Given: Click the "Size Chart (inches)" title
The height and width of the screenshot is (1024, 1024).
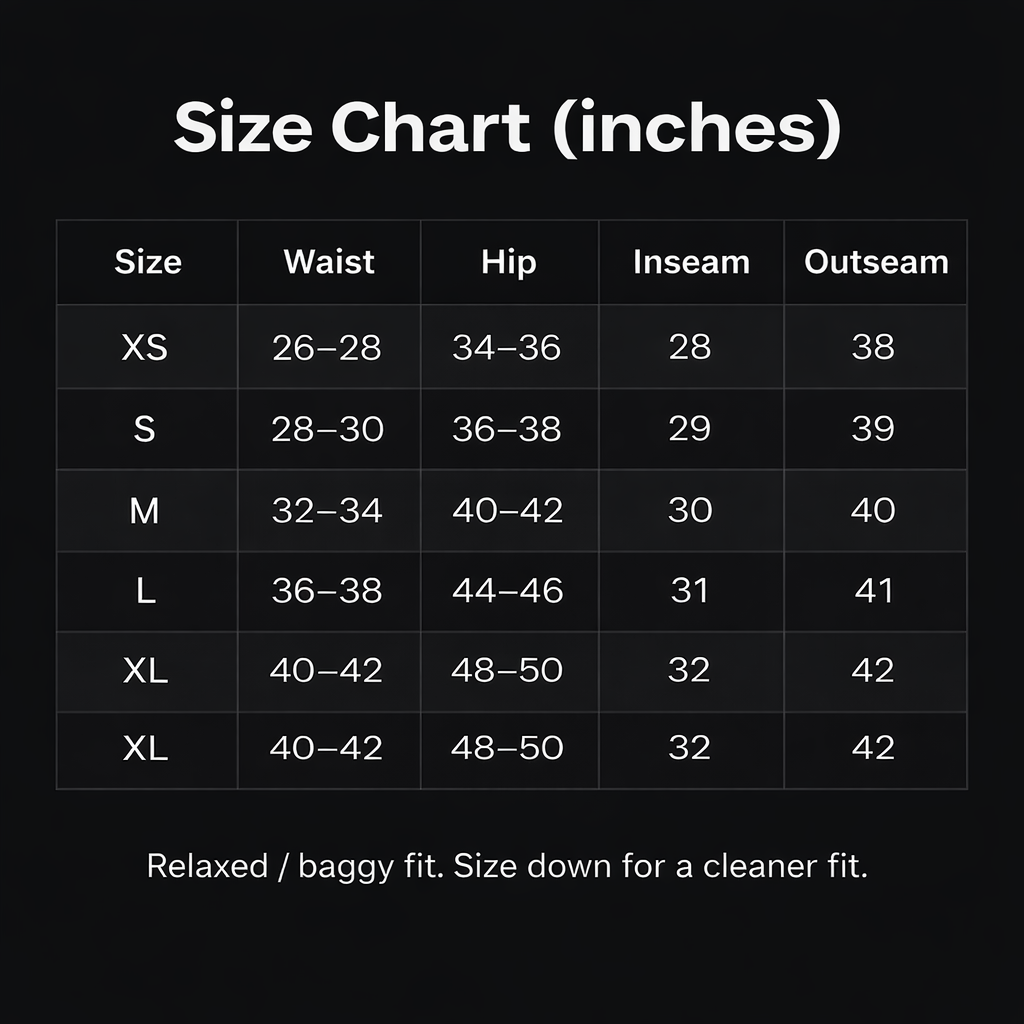Looking at the screenshot, I should [507, 128].
